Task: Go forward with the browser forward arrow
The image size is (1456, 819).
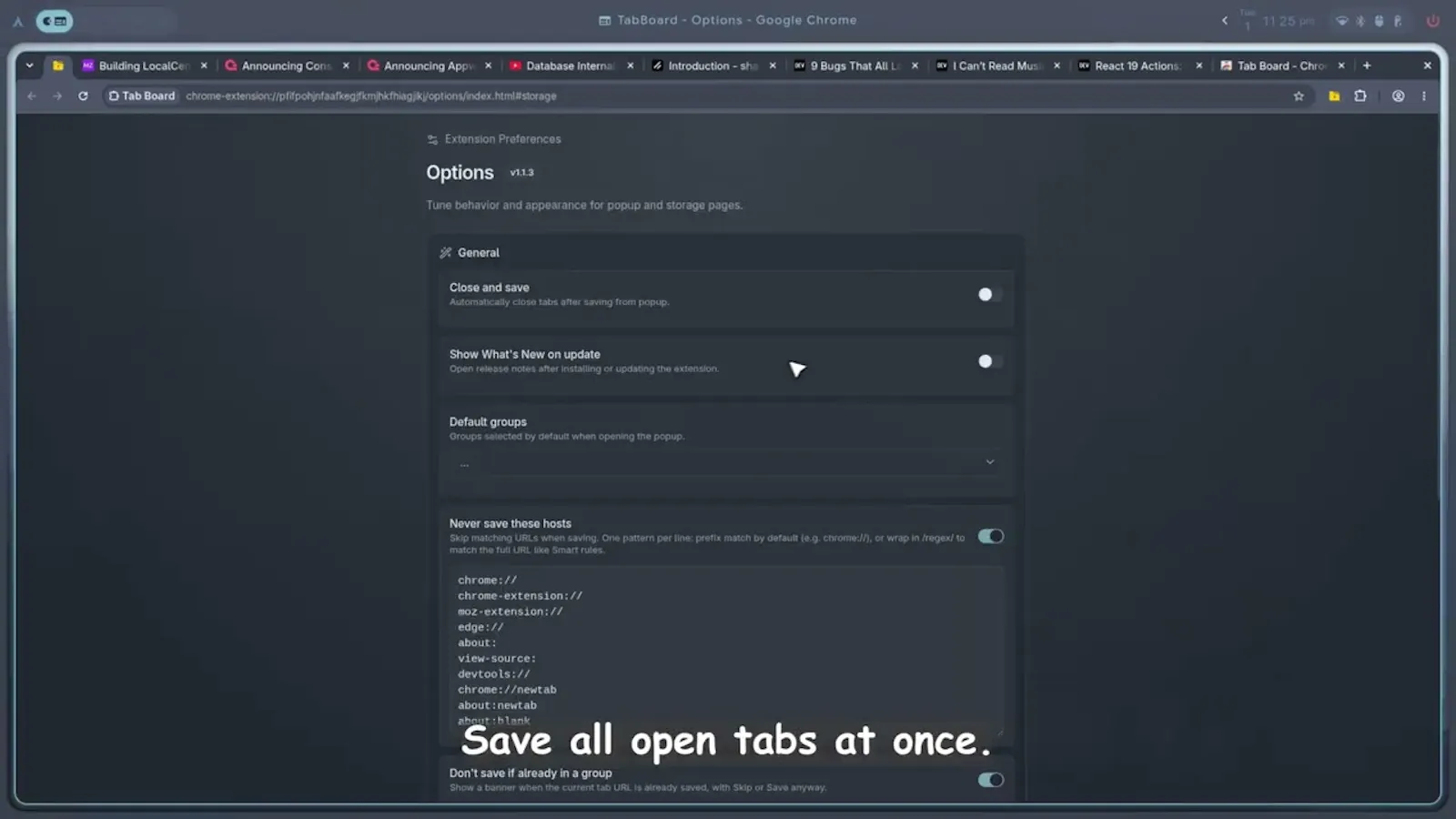Action: (x=57, y=96)
